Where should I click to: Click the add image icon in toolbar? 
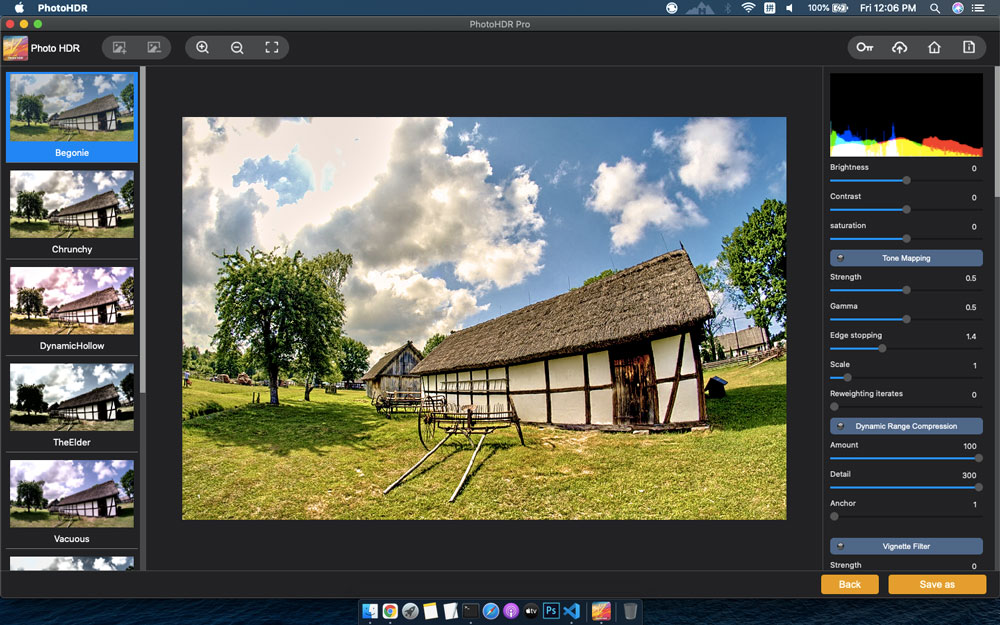click(x=119, y=47)
